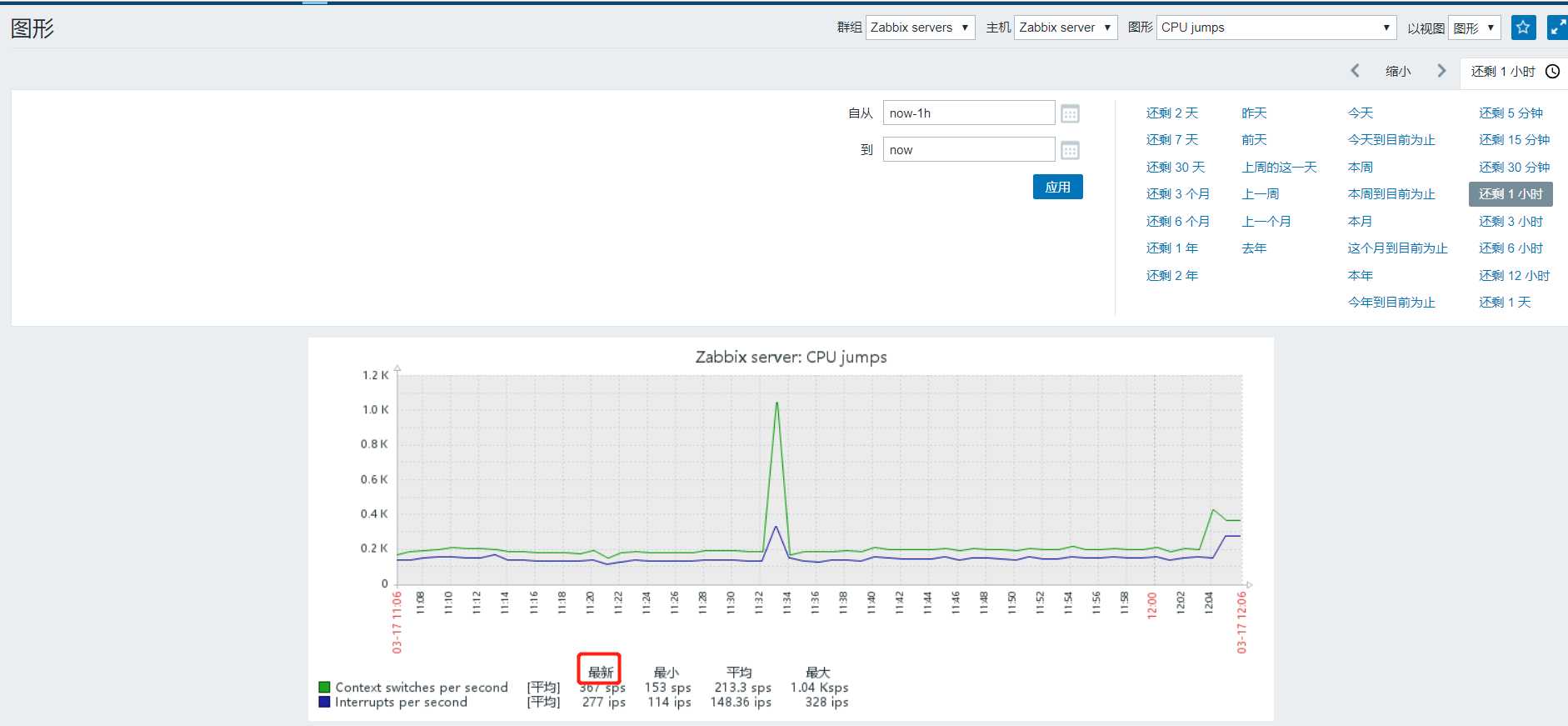
Task: Click the 应用 apply button
Action: pyautogui.click(x=1058, y=187)
